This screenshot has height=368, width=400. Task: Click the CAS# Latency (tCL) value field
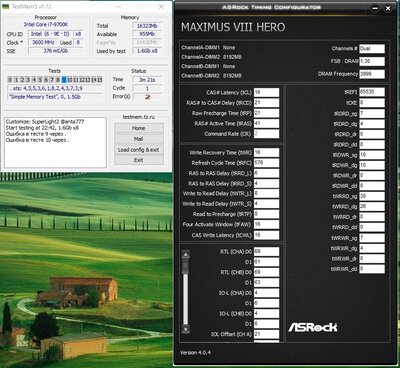coord(266,92)
